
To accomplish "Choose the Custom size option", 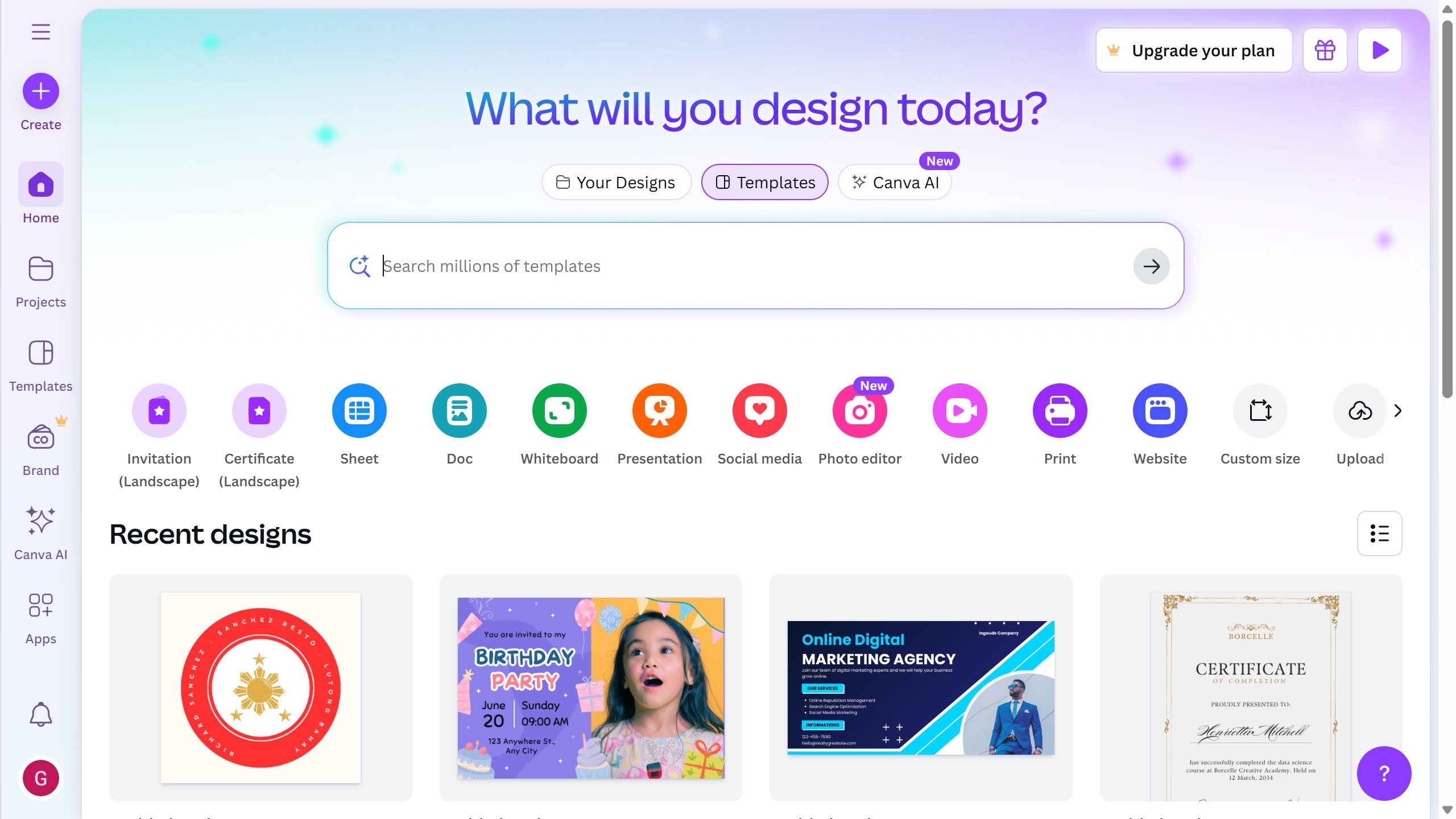I will point(1260,411).
